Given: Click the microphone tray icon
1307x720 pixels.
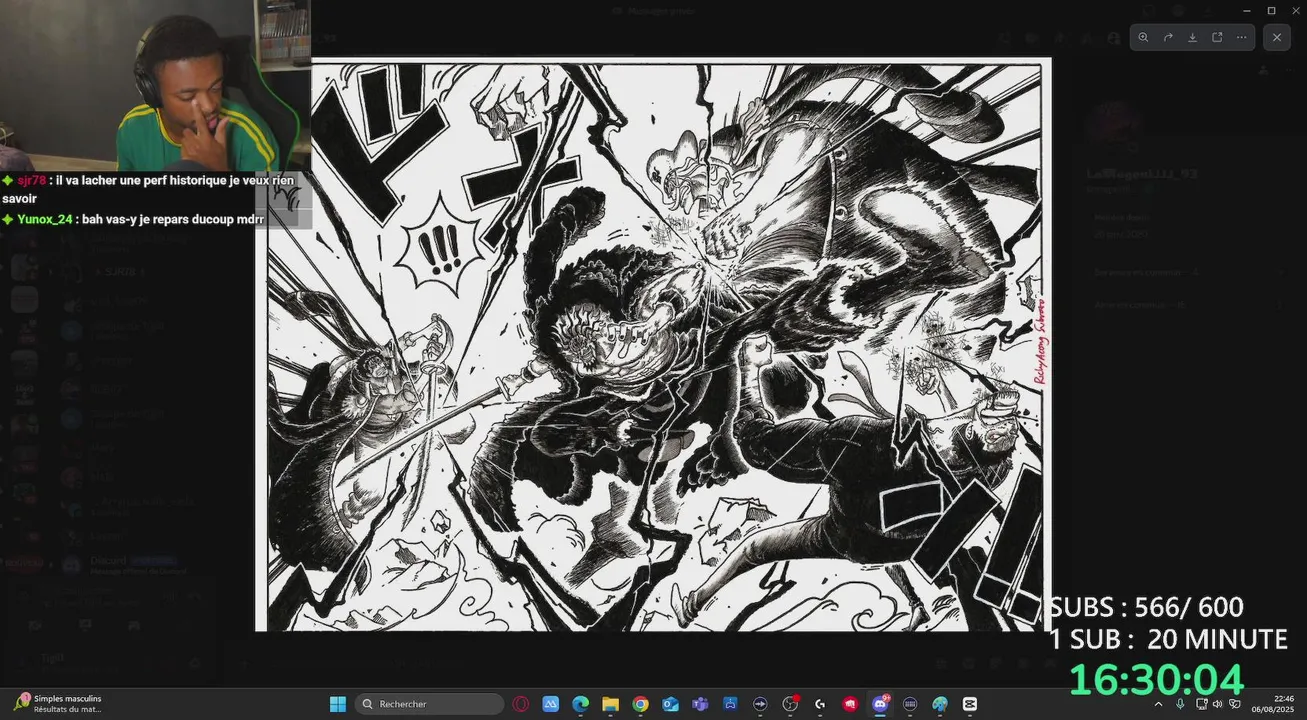Looking at the screenshot, I should click(1181, 704).
